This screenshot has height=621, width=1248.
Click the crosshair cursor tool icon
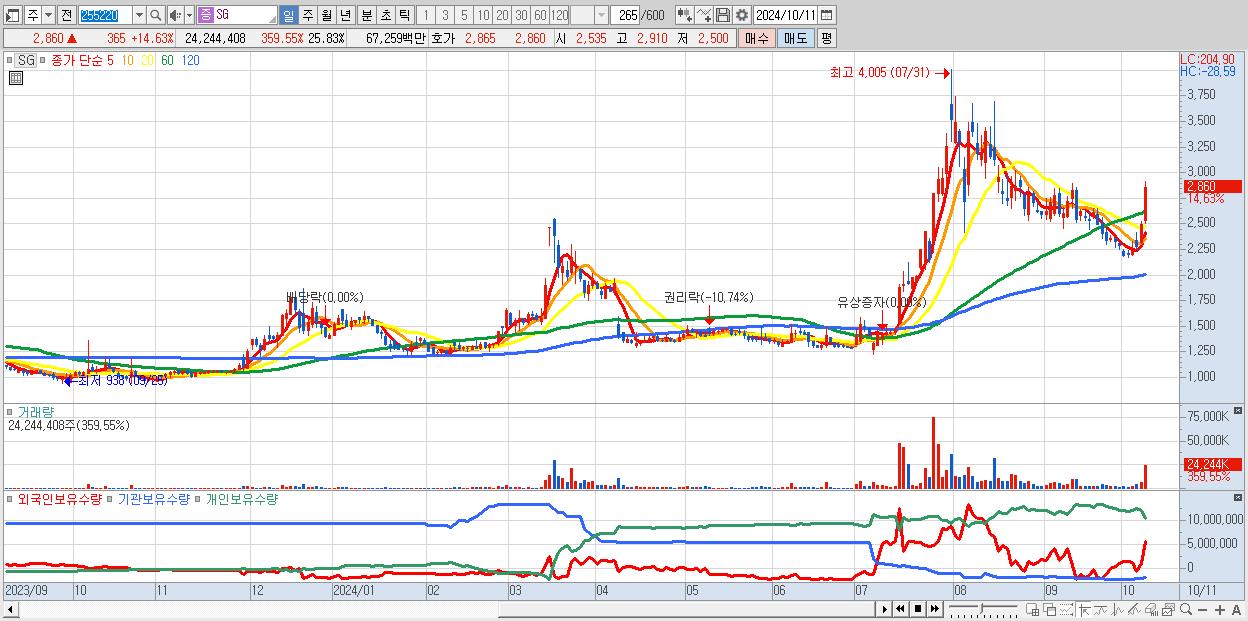click(1084, 609)
